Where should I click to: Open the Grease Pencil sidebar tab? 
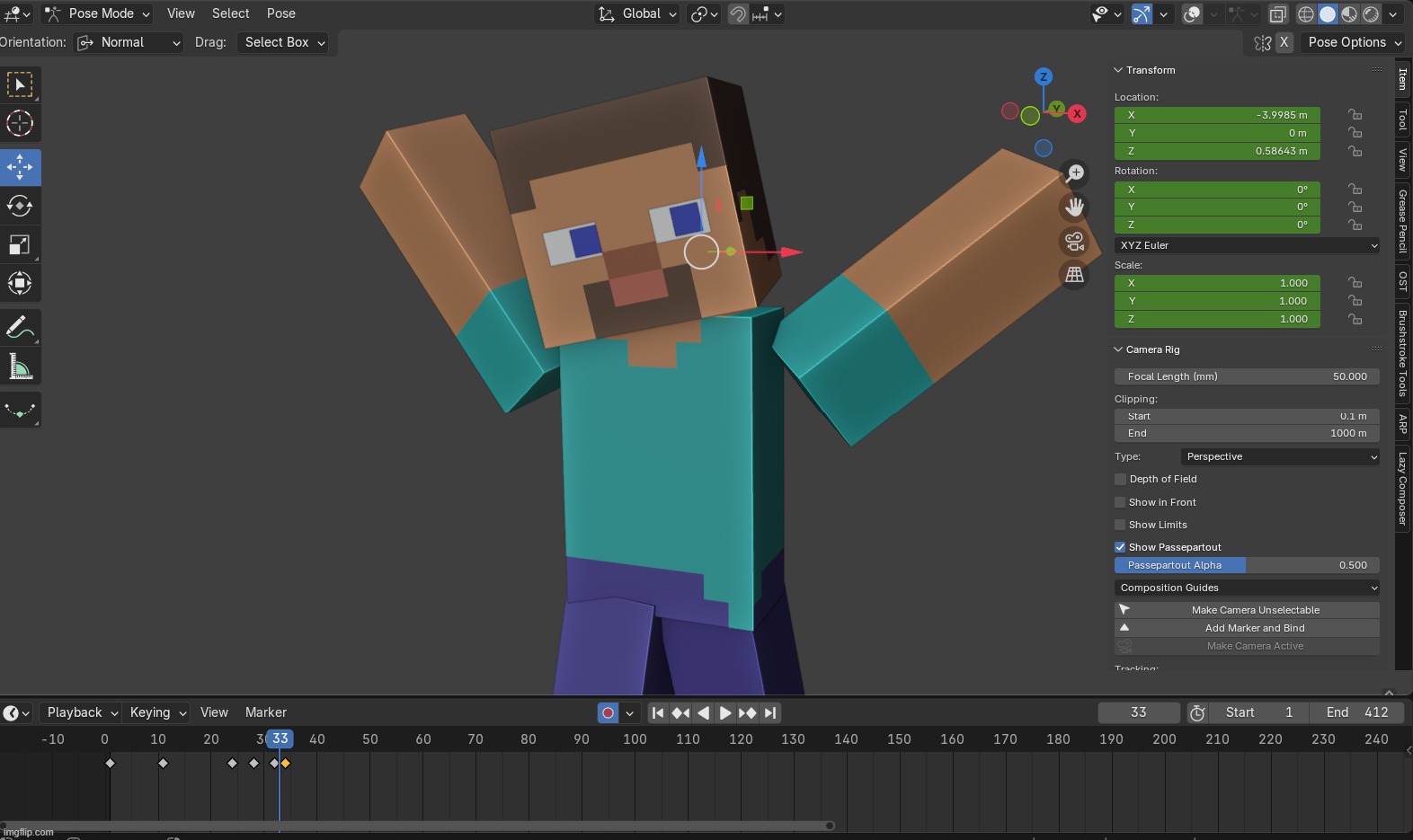click(x=1402, y=221)
